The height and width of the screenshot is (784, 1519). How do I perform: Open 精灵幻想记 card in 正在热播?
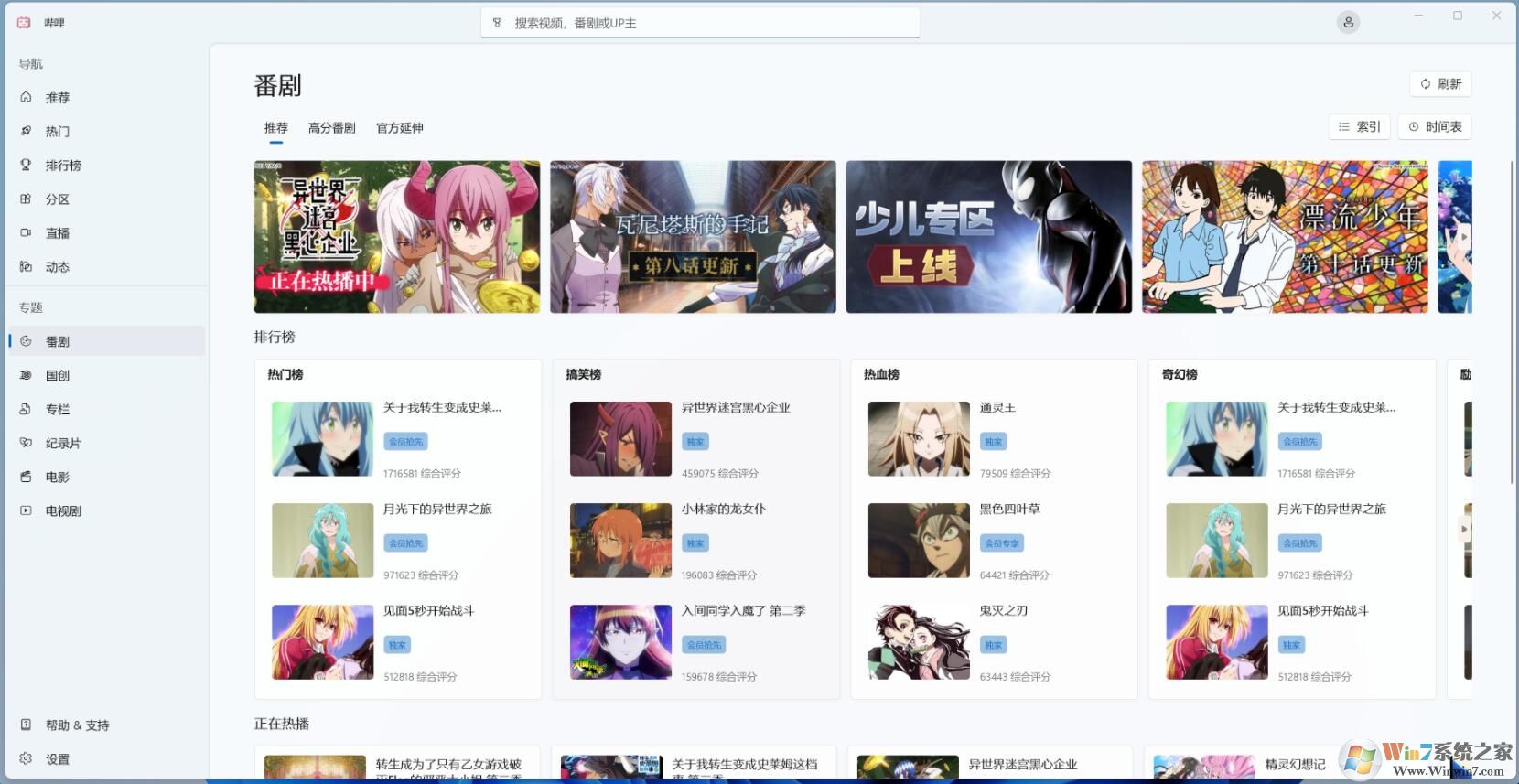click(x=1287, y=764)
